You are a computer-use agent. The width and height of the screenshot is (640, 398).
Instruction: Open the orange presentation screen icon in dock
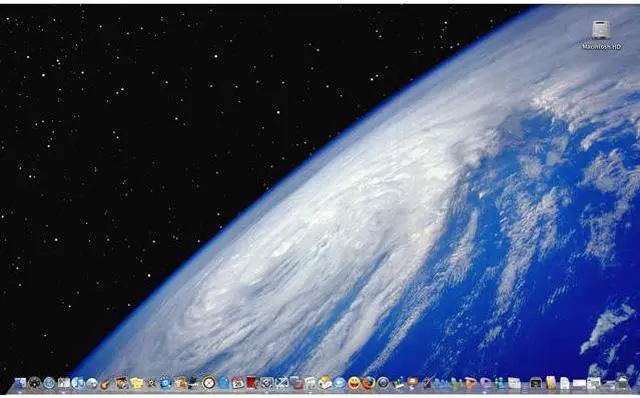tap(412, 382)
